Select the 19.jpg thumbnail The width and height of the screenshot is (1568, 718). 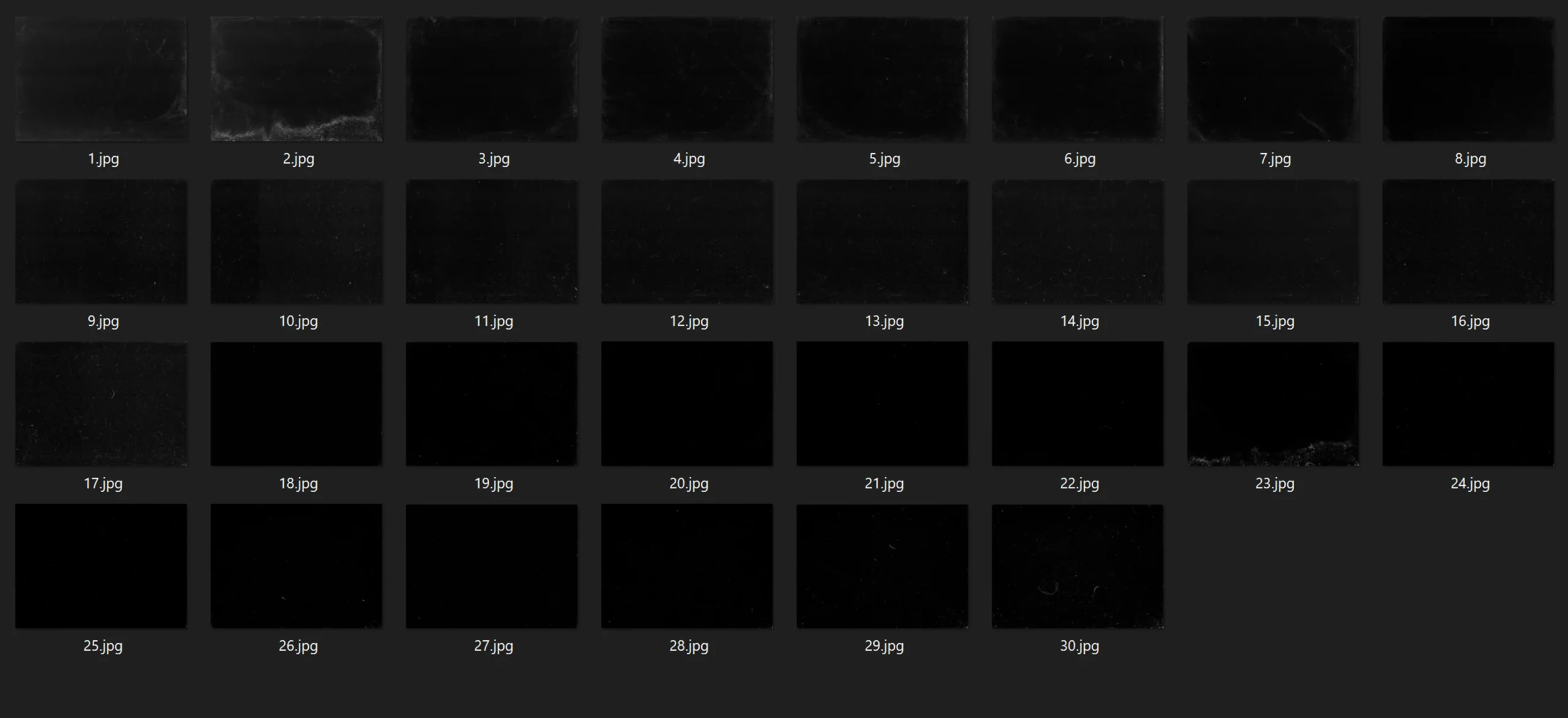coord(492,404)
